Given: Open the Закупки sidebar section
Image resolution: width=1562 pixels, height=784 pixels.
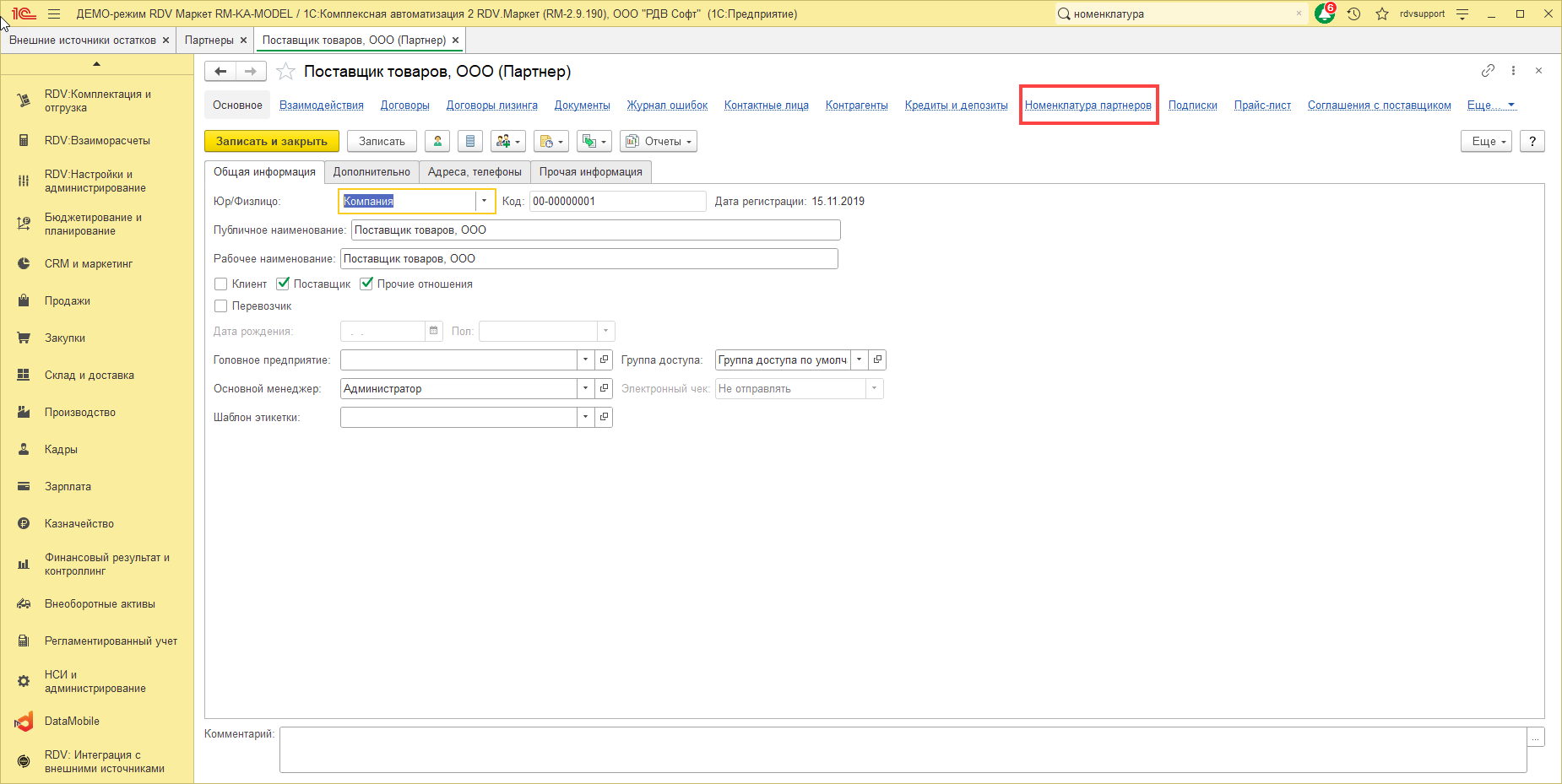Looking at the screenshot, I should (65, 338).
